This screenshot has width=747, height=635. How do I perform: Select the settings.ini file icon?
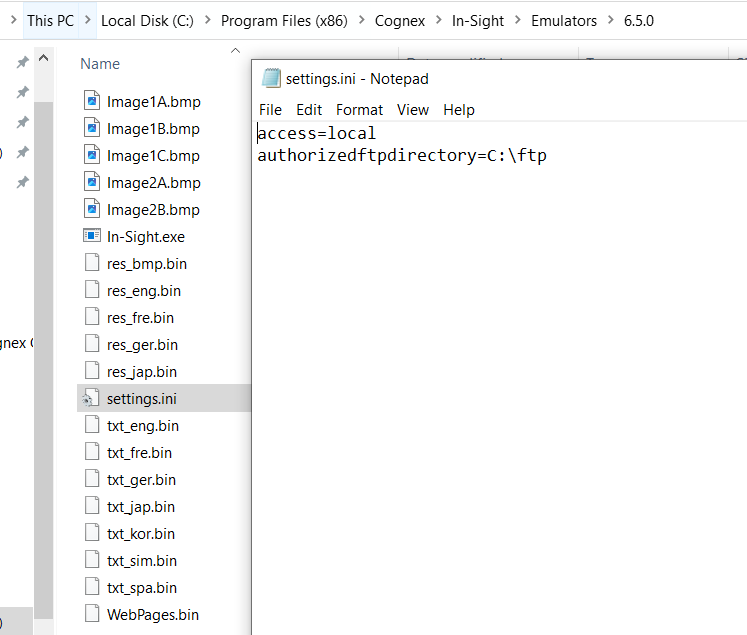click(92, 398)
